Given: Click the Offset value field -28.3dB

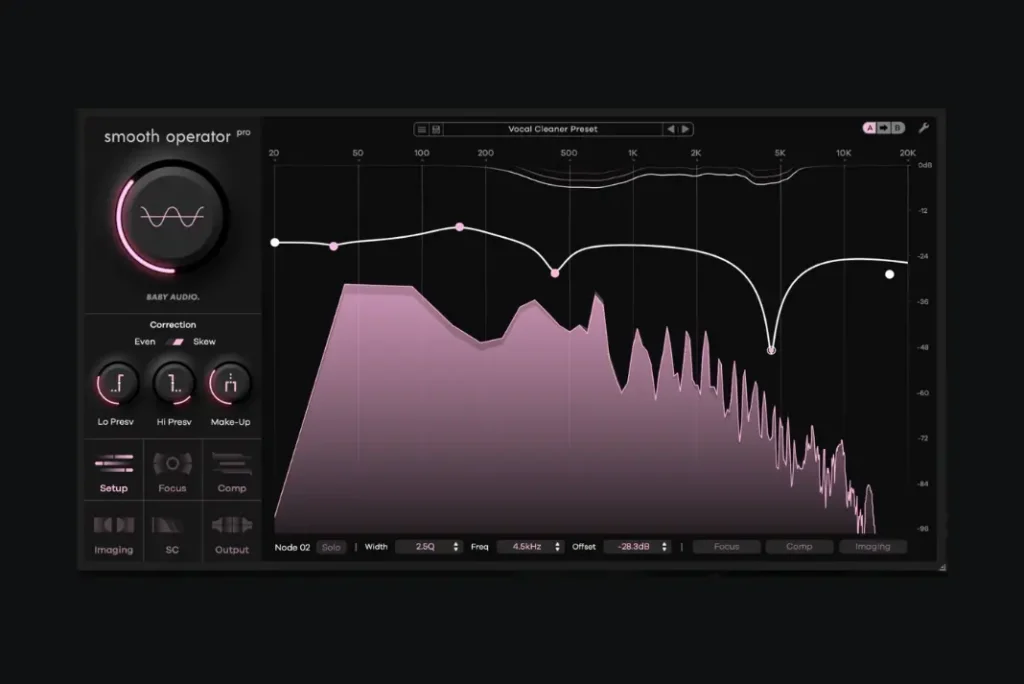Looking at the screenshot, I should pos(633,547).
